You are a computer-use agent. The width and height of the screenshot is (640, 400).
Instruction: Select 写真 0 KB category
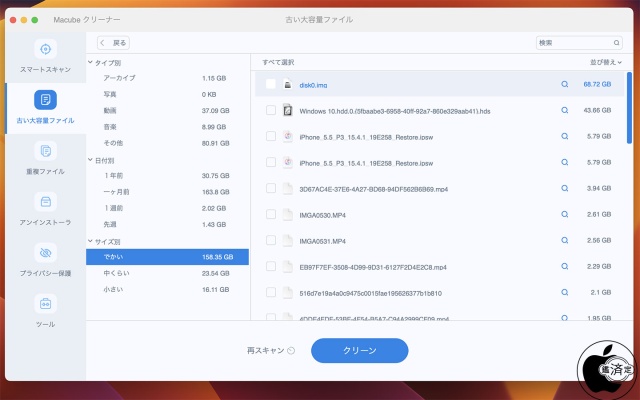(x=167, y=94)
